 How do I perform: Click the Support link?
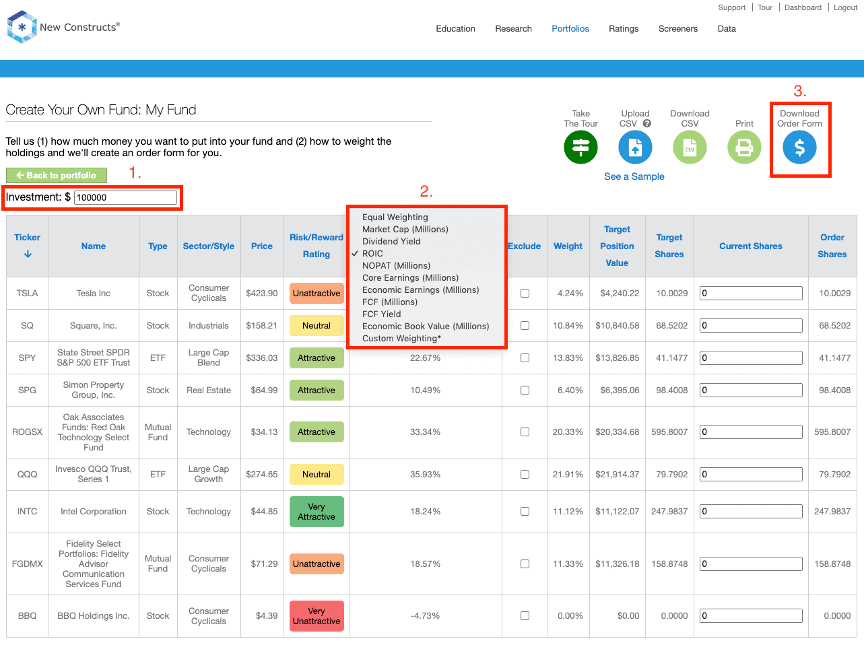coord(731,7)
